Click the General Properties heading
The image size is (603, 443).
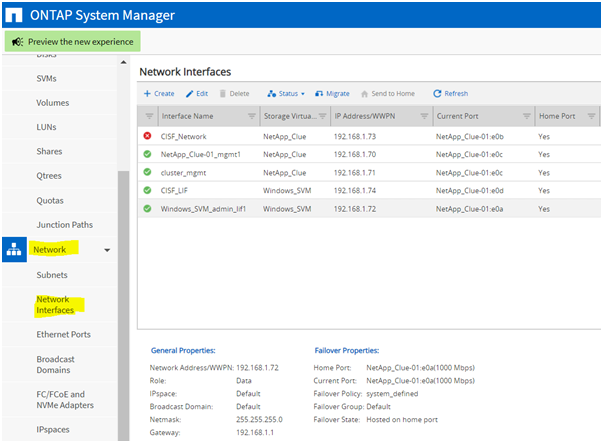[183, 350]
